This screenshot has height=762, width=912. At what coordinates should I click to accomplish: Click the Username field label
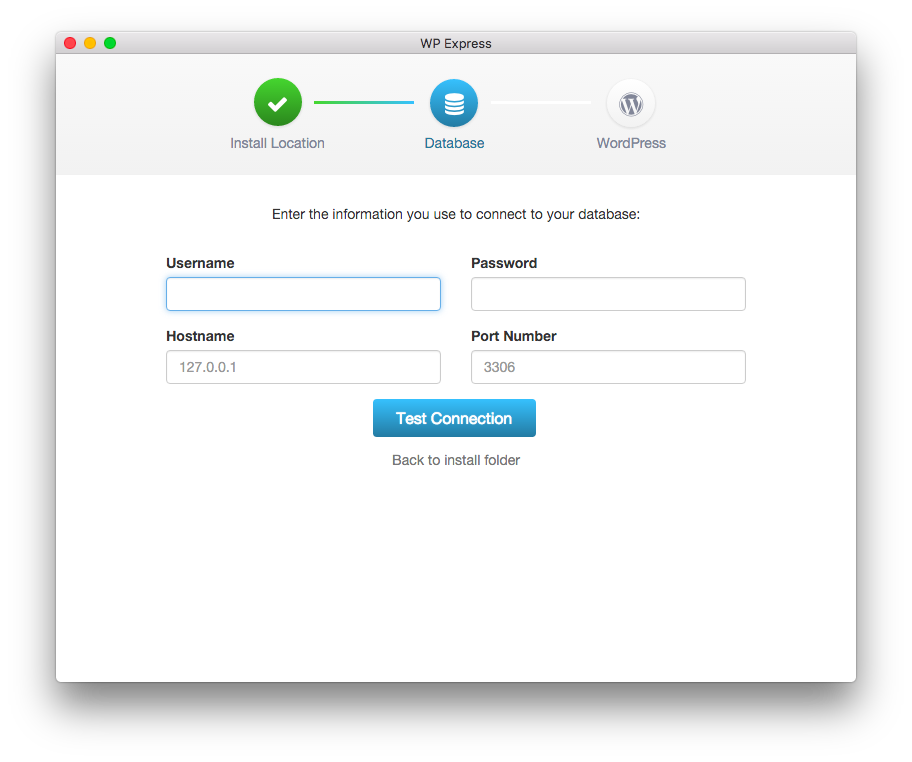click(200, 263)
